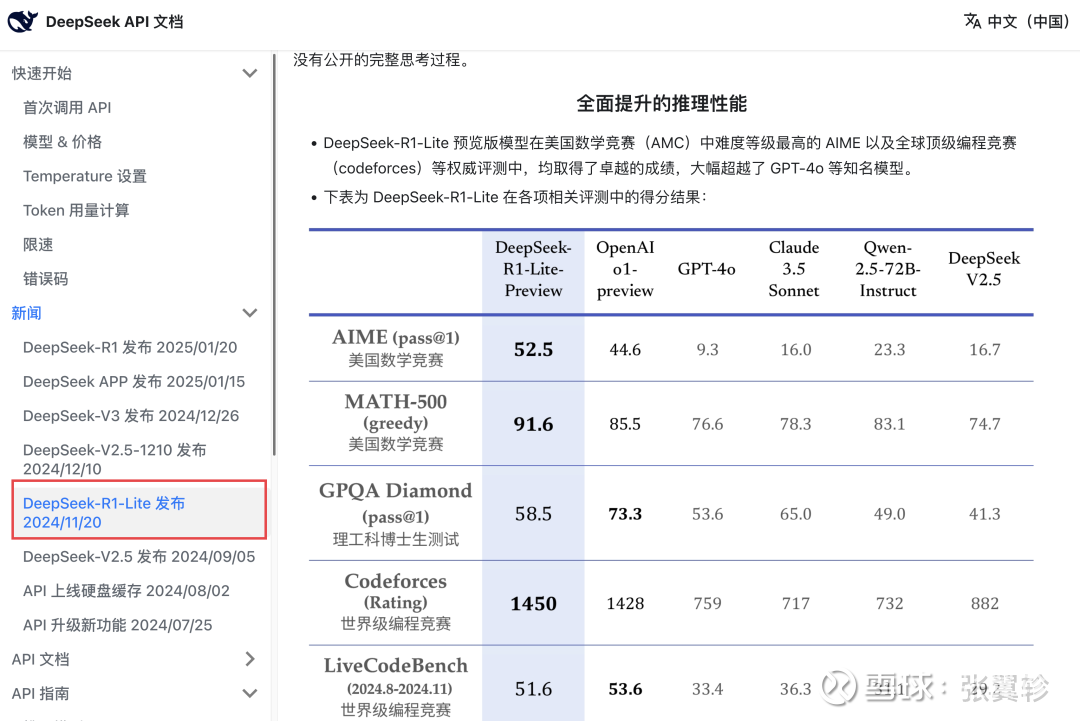Click GPQA Diamond row label
The height and width of the screenshot is (721, 1080).
pyautogui.click(x=395, y=514)
